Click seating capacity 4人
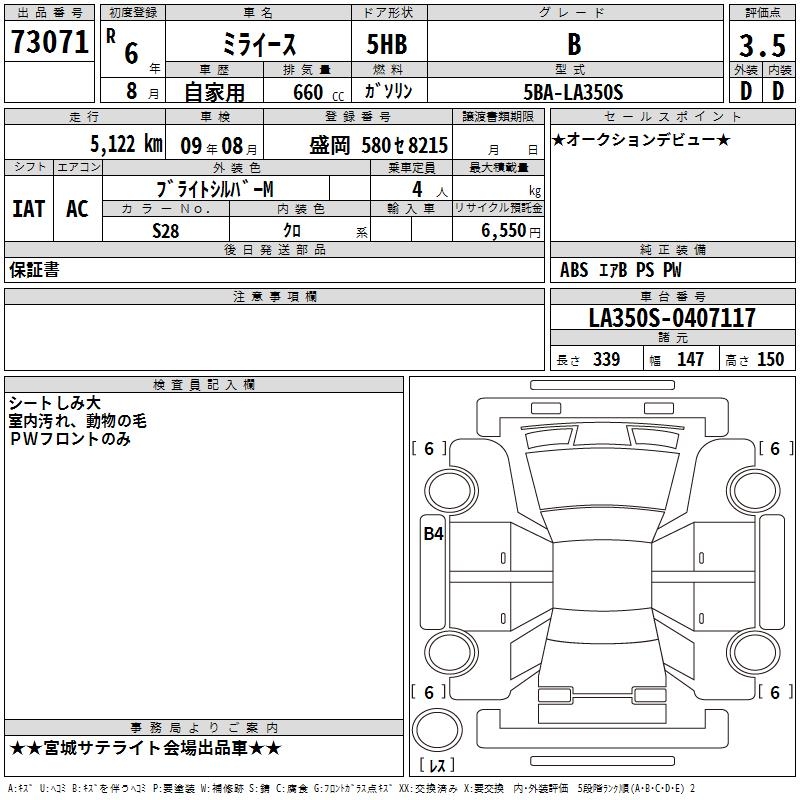This screenshot has height=800, width=800. coord(429,190)
